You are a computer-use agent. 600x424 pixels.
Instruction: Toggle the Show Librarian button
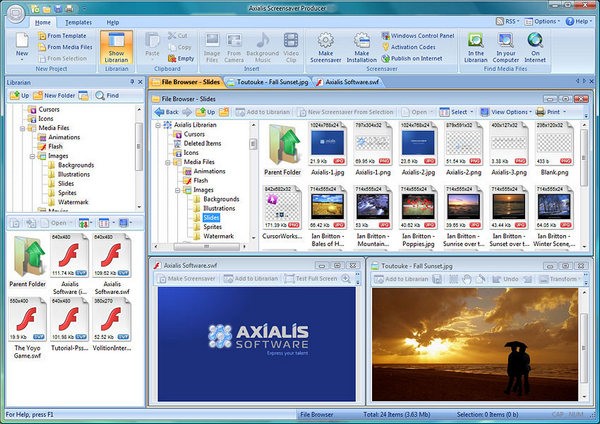click(x=116, y=44)
